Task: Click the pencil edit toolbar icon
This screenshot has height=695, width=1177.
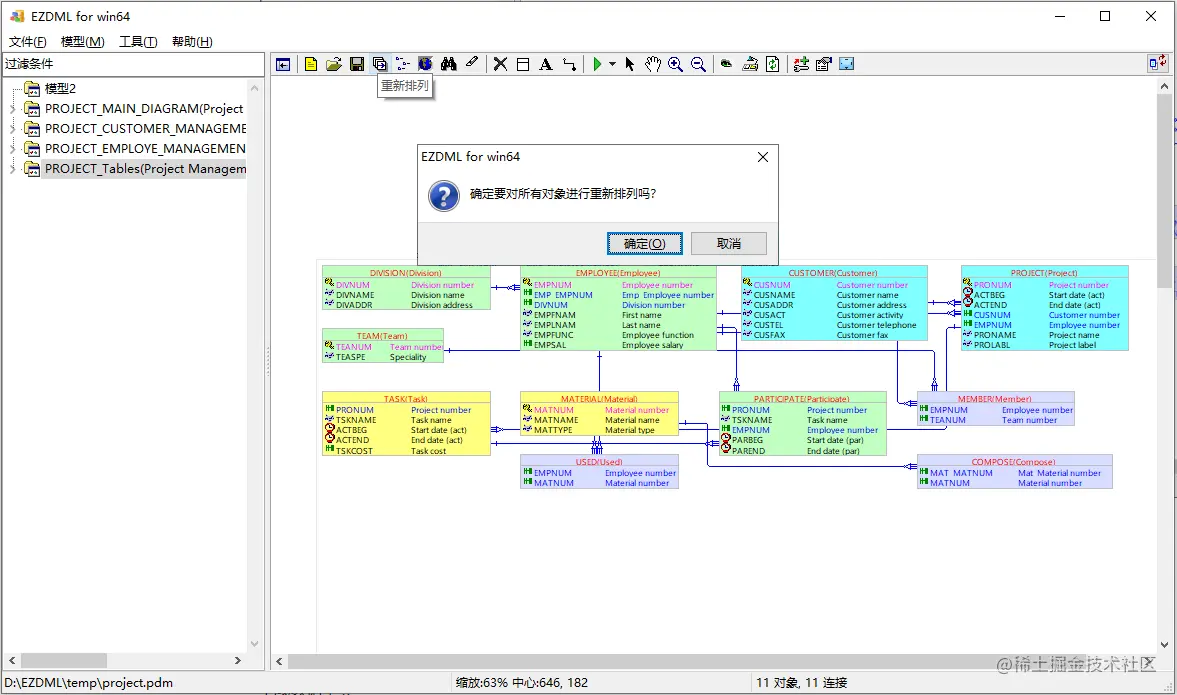Action: (x=471, y=63)
